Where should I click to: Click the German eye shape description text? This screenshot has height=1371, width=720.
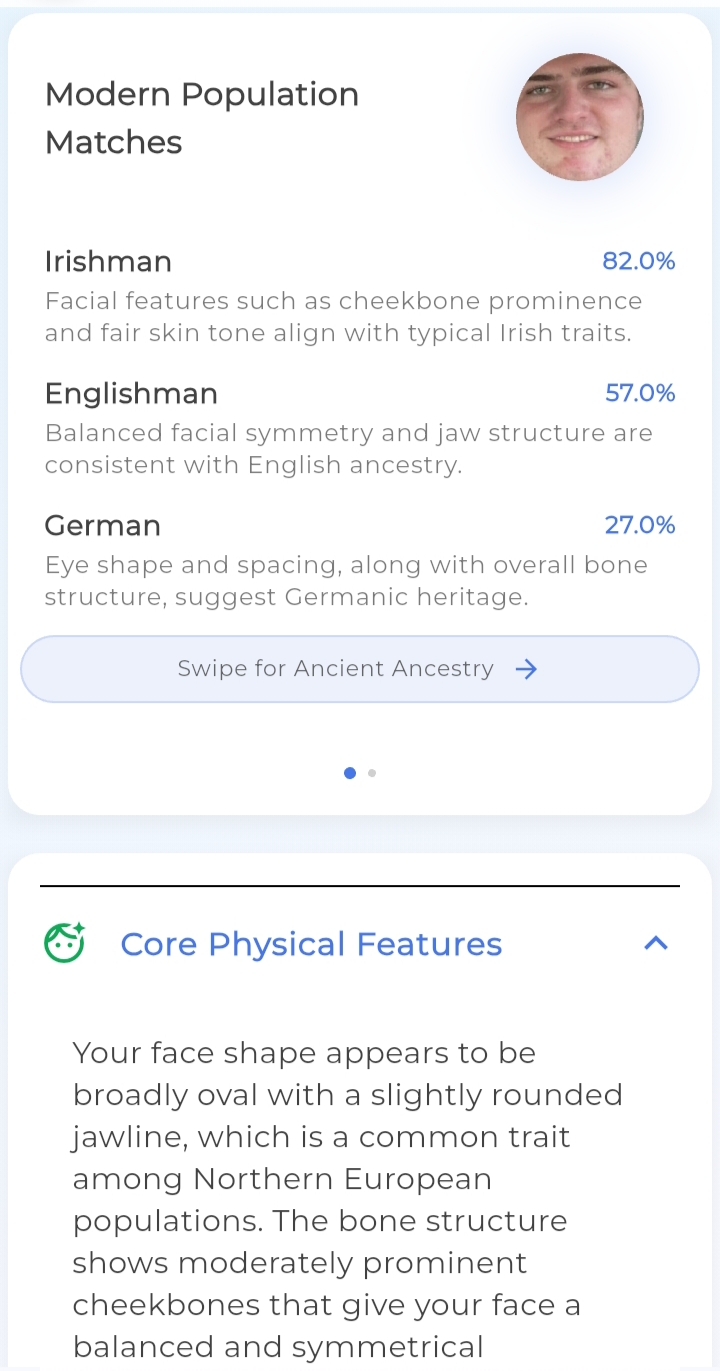click(346, 581)
